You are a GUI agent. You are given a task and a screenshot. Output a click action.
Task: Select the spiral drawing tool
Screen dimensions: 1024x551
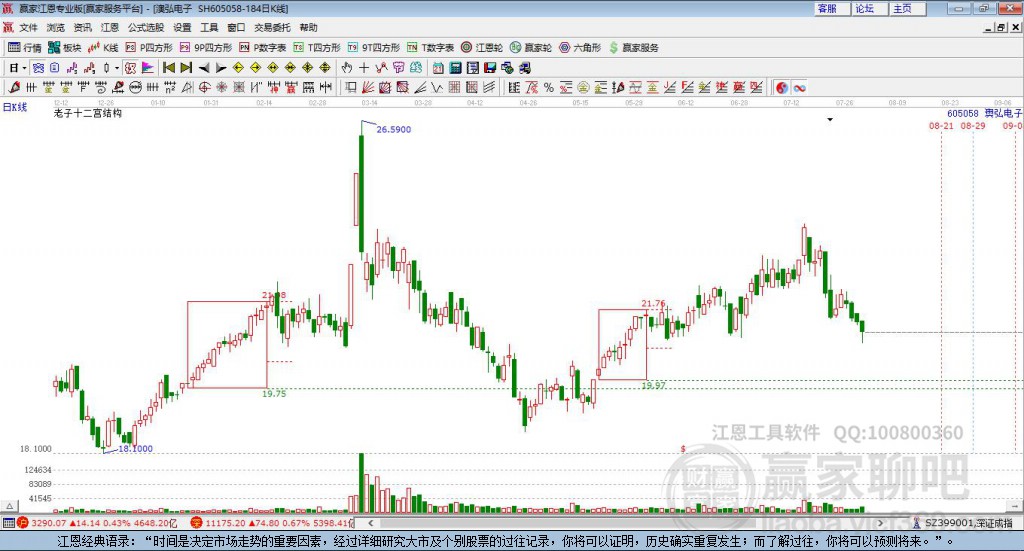pyautogui.click(x=101, y=87)
